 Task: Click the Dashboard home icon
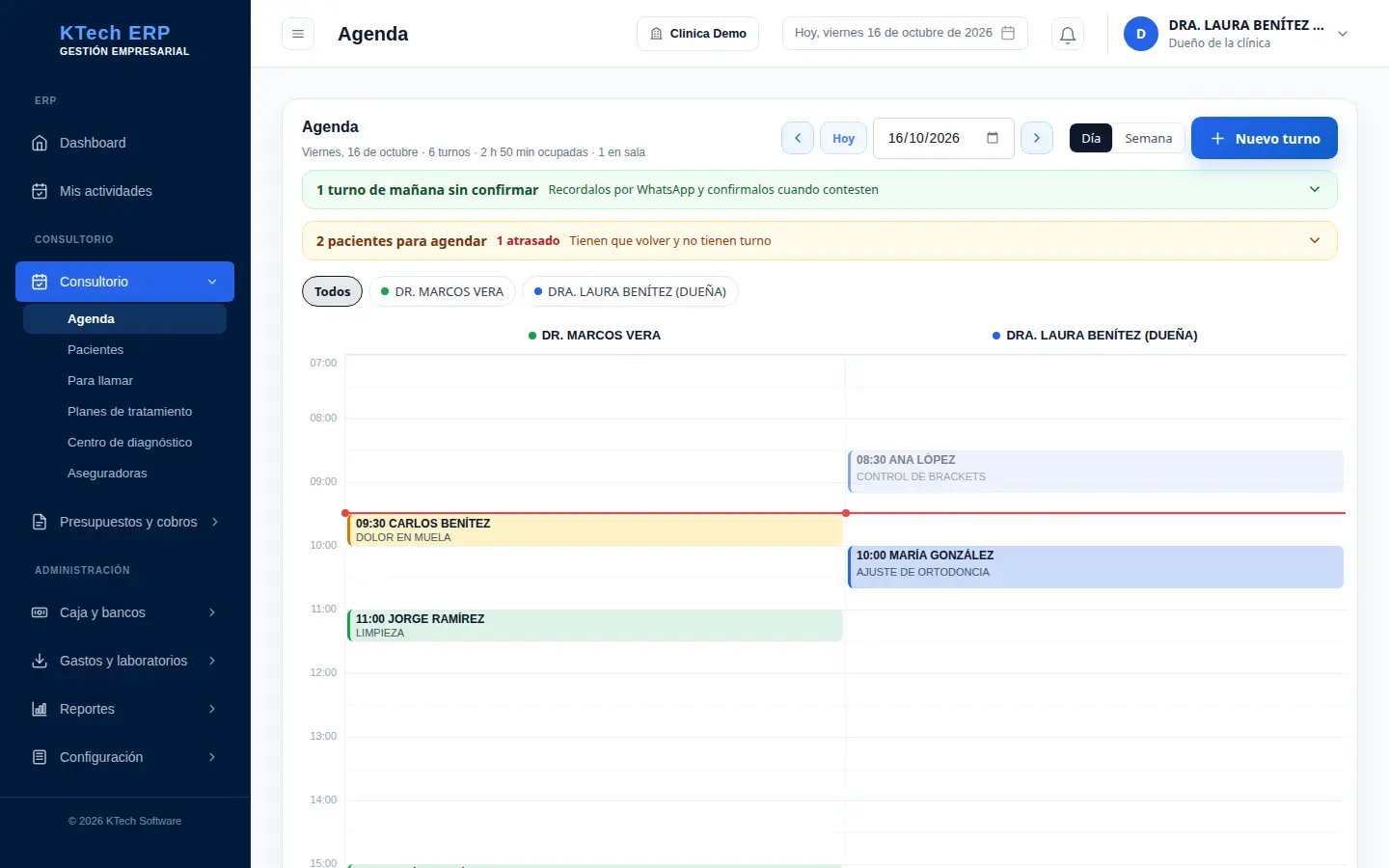[x=40, y=143]
